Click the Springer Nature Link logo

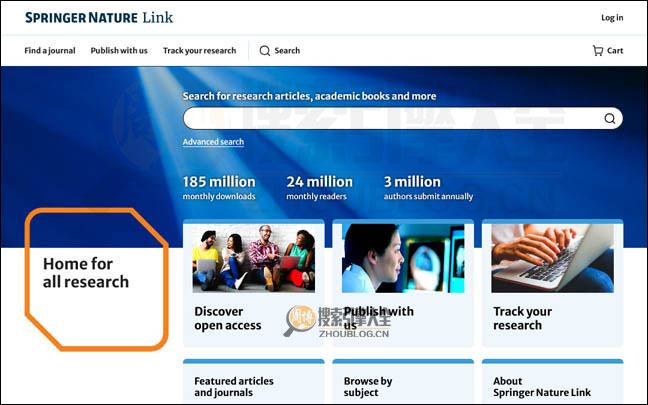pyautogui.click(x=99, y=17)
